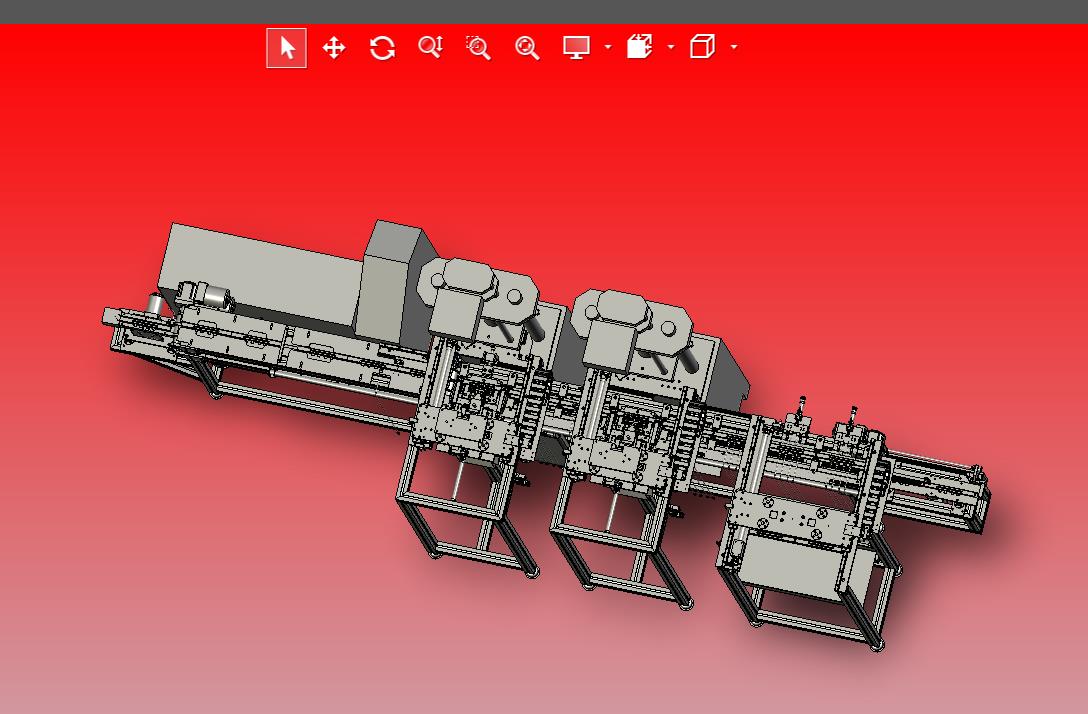Choose the zoom to area tool
The height and width of the screenshot is (714, 1088).
(479, 48)
